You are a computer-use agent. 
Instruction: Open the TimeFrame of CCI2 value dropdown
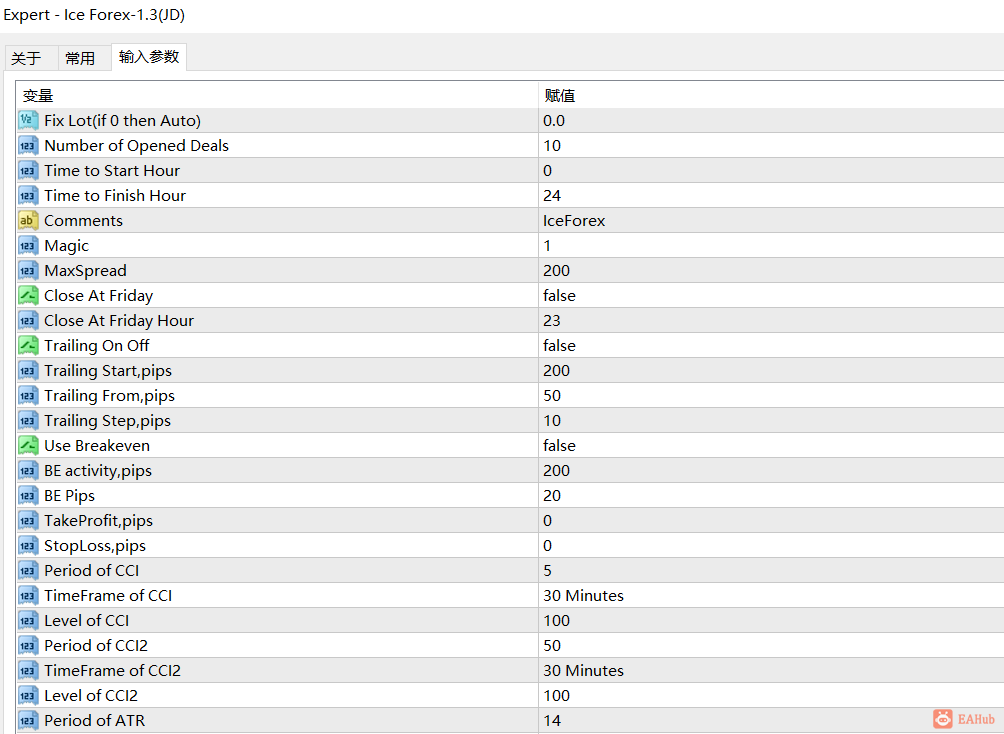(x=771, y=671)
